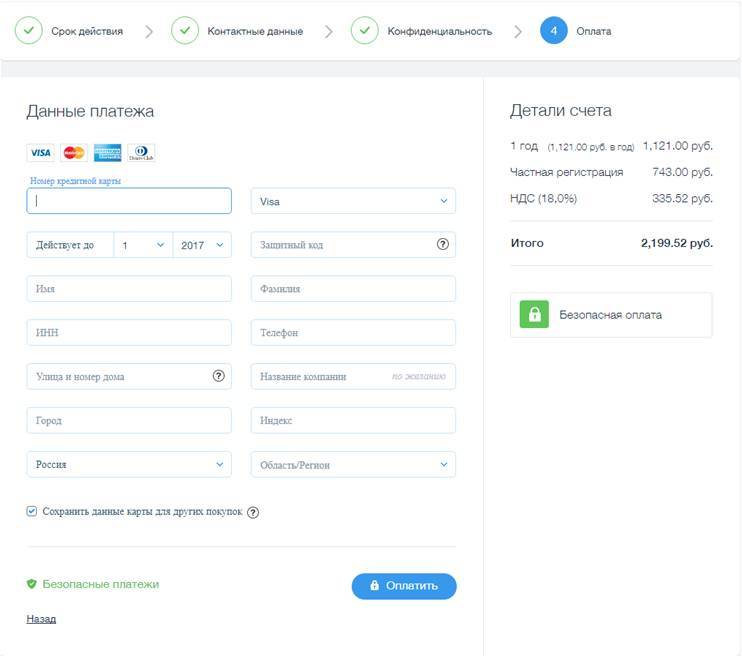Viewport: 742px width, 657px height.
Task: Focus the credit card number field
Action: pyautogui.click(x=129, y=201)
